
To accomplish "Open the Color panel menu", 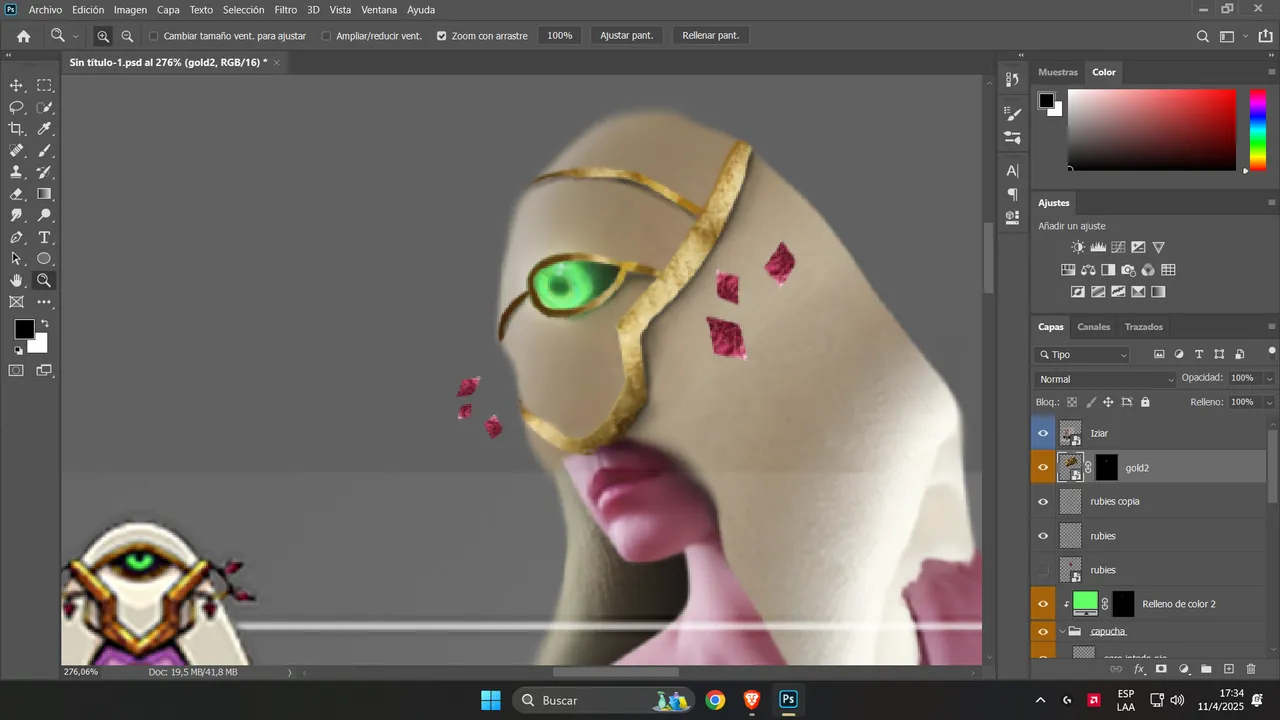I will [1271, 72].
